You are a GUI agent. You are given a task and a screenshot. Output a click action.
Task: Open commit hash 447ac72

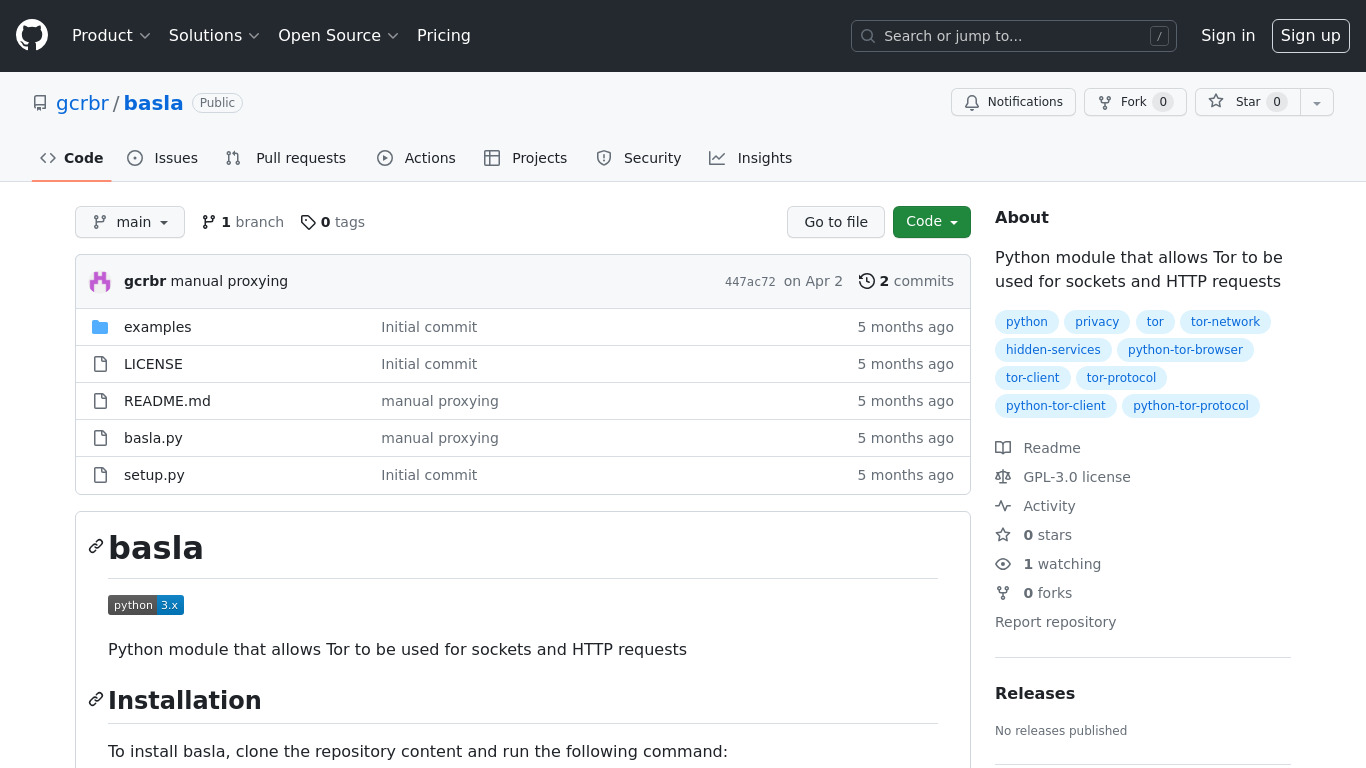750,282
